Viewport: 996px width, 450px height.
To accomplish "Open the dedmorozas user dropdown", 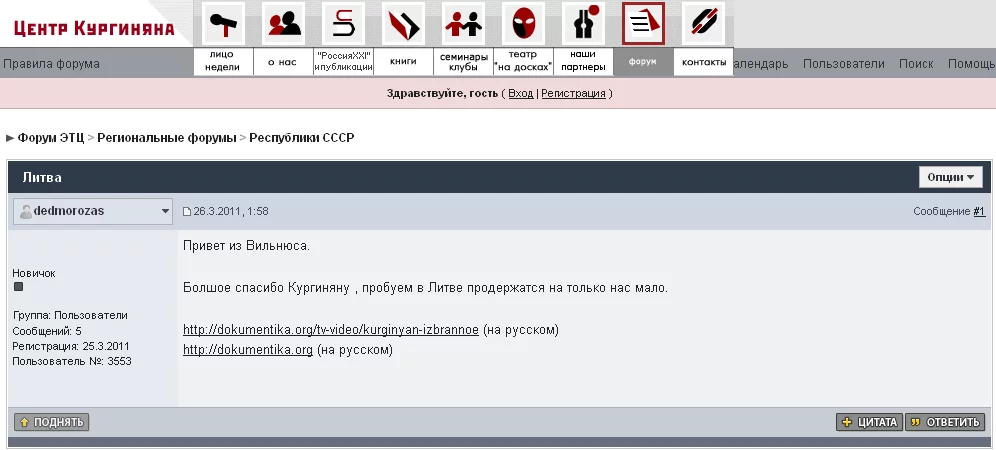I will tap(93, 211).
